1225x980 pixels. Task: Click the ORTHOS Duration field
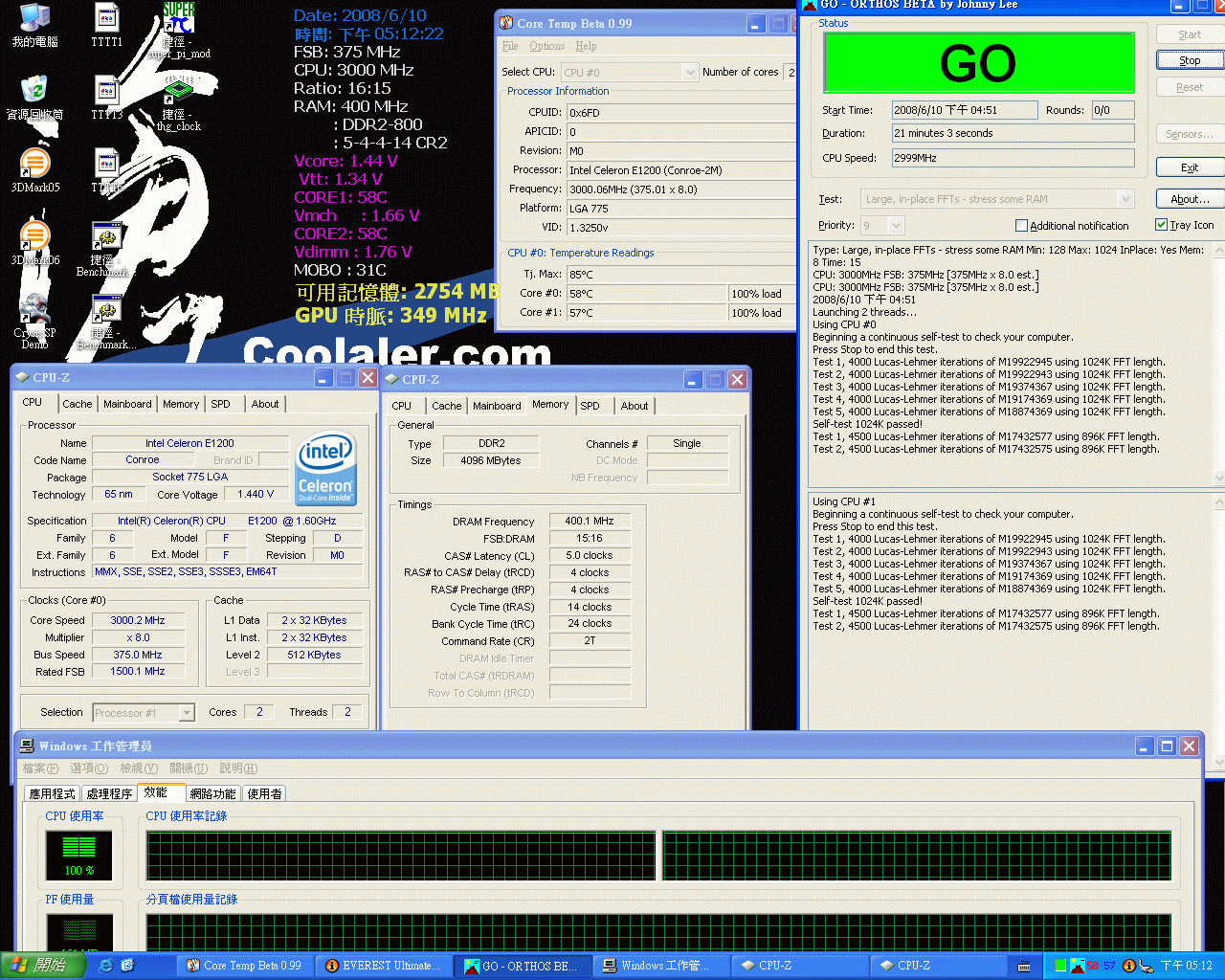pos(1013,133)
